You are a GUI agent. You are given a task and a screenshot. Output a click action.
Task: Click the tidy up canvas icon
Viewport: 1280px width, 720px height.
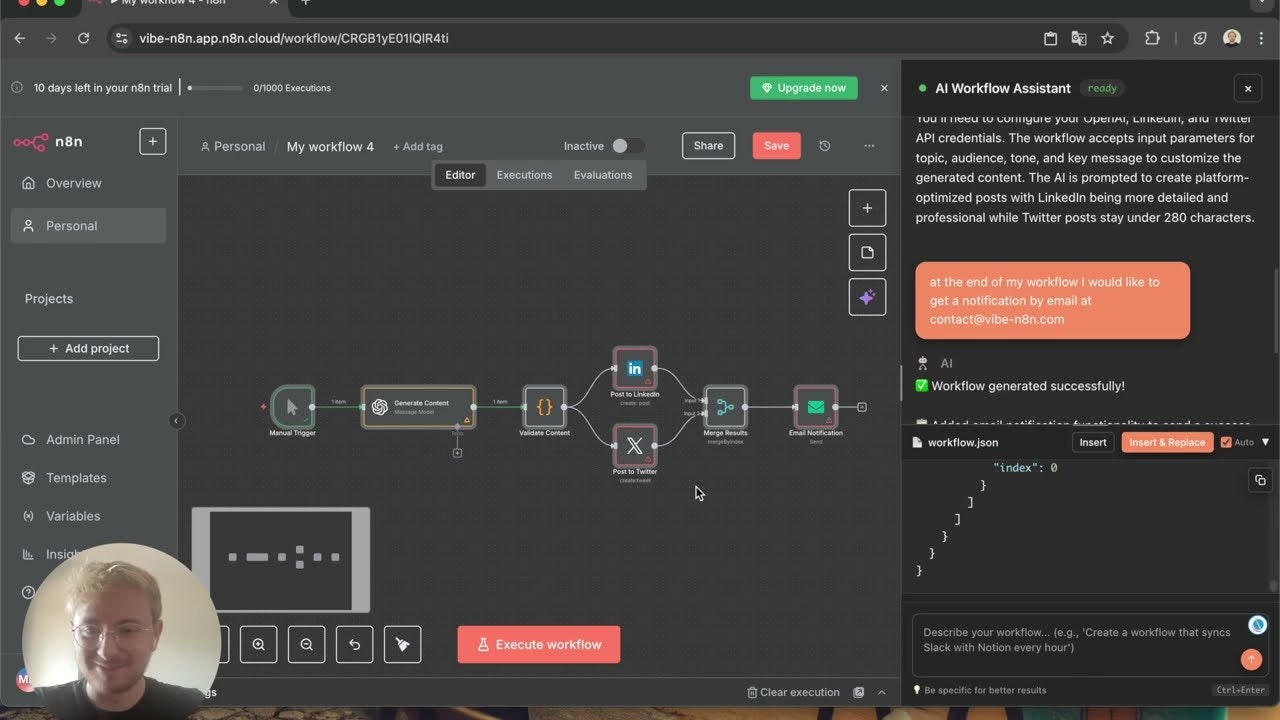[x=402, y=644]
